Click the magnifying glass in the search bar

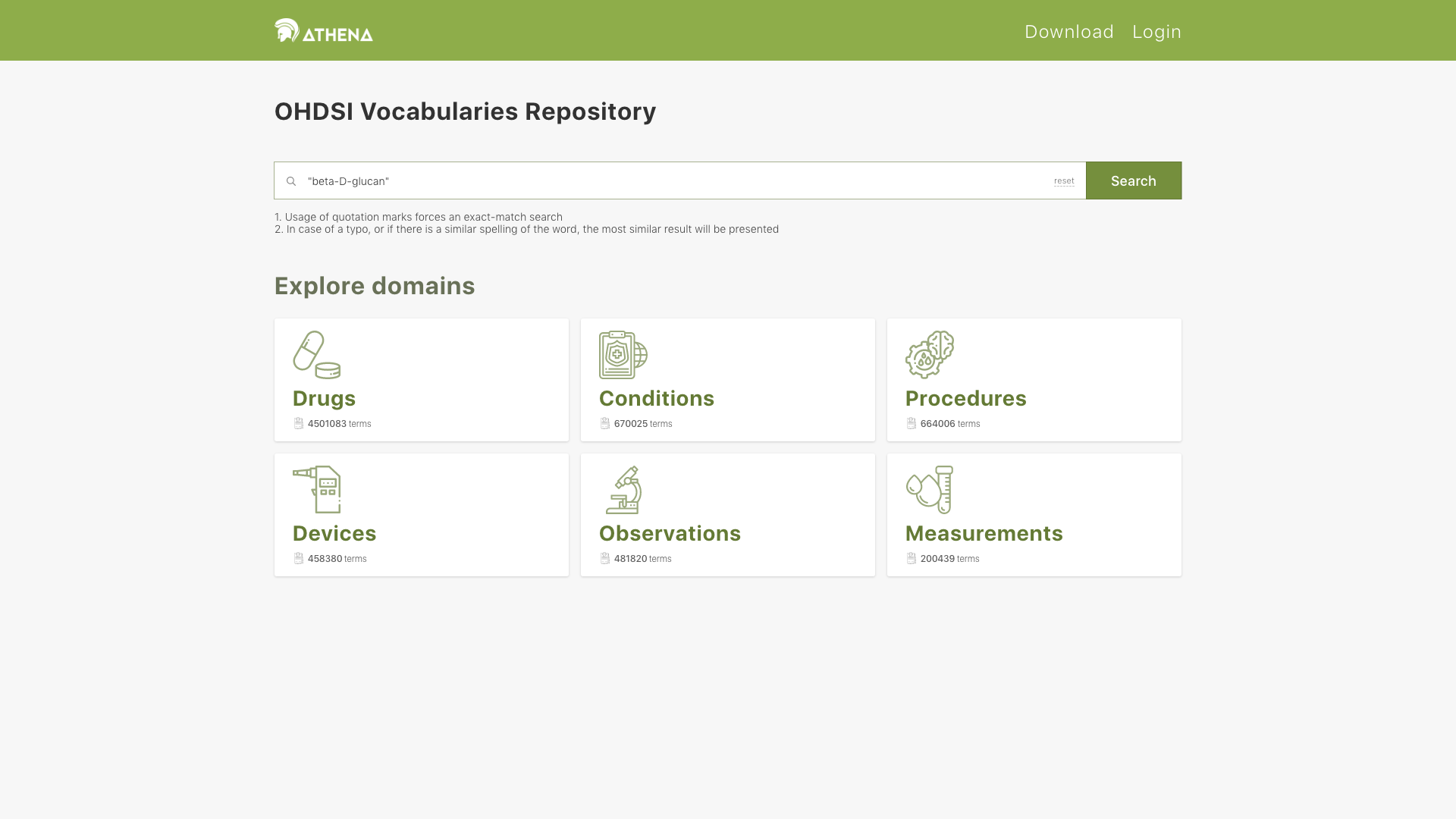292,181
